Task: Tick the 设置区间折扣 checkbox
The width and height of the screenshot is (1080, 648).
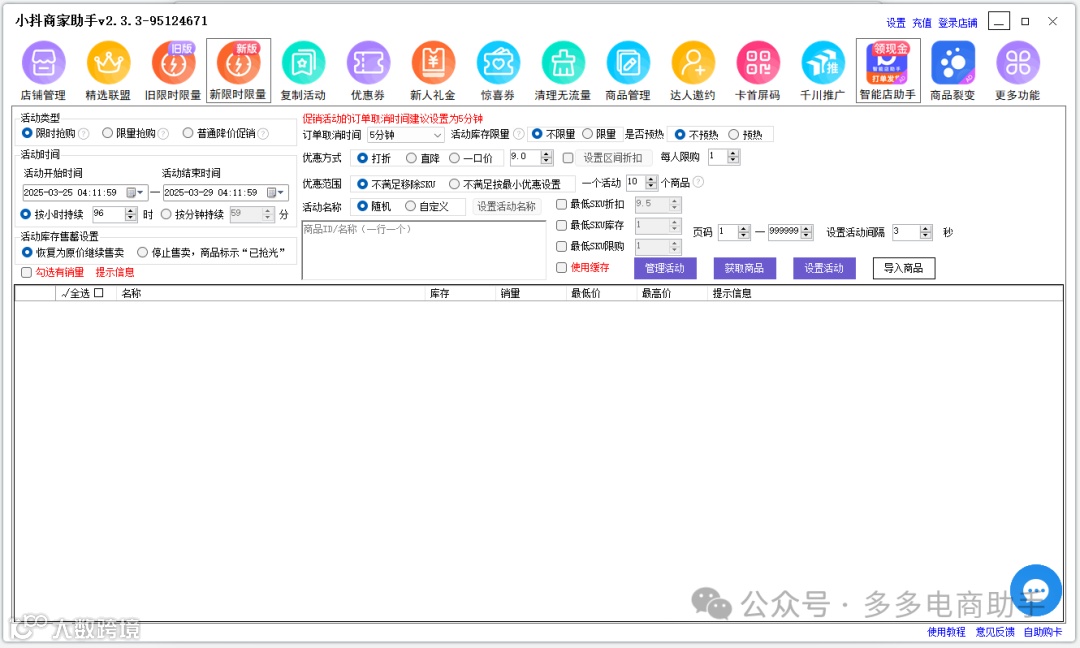Action: (568, 158)
